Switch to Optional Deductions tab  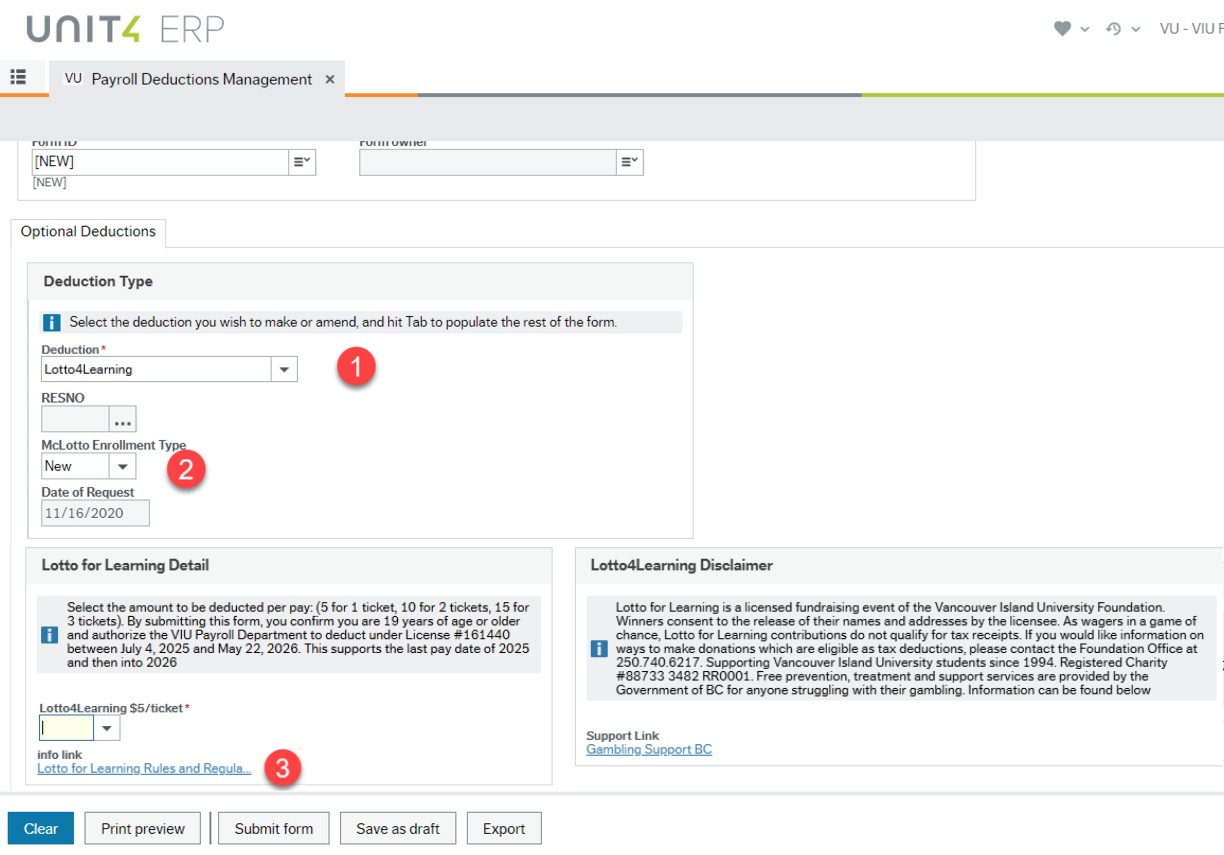(88, 231)
